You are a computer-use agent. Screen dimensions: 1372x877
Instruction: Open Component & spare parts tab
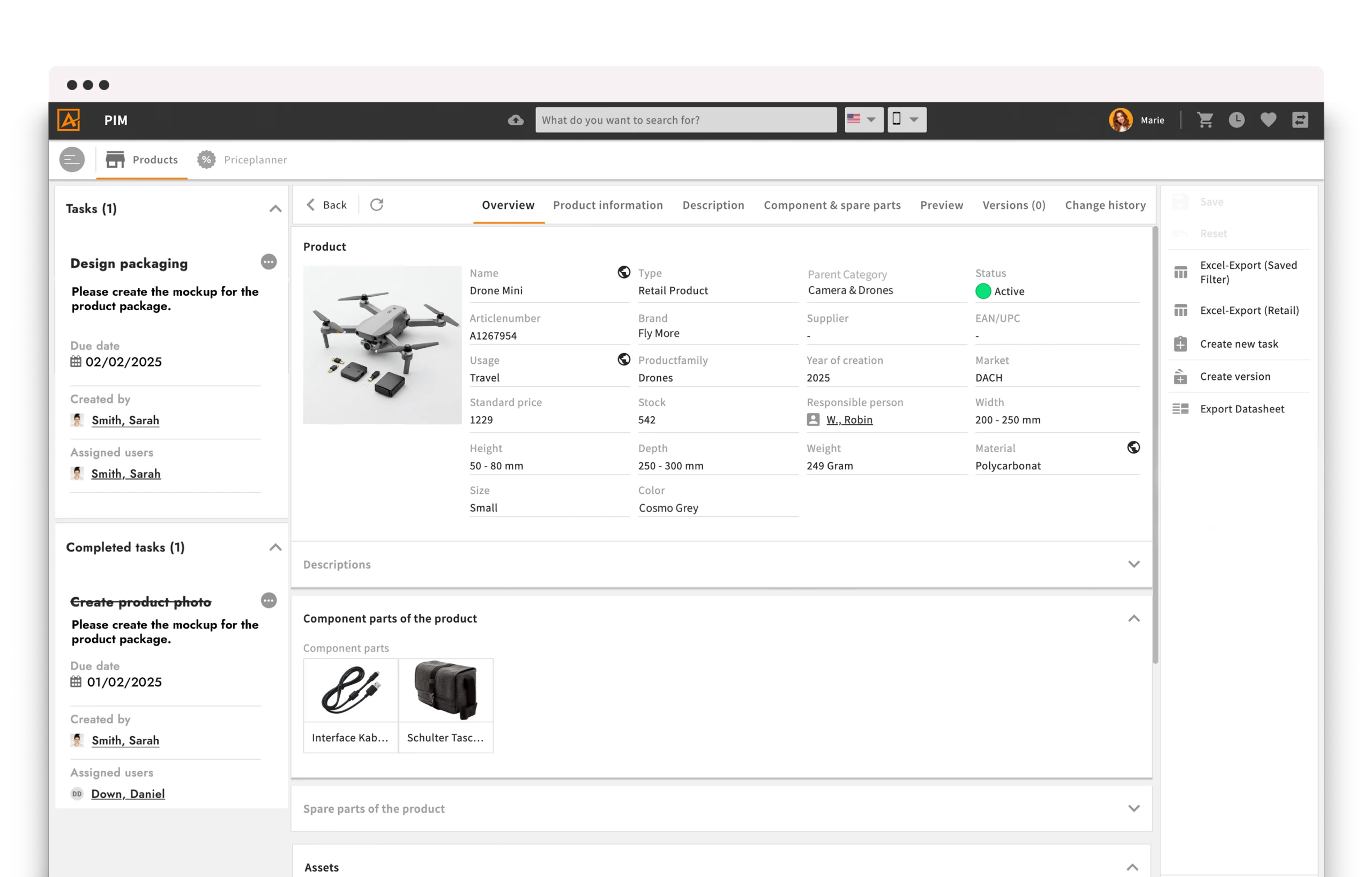(x=832, y=205)
